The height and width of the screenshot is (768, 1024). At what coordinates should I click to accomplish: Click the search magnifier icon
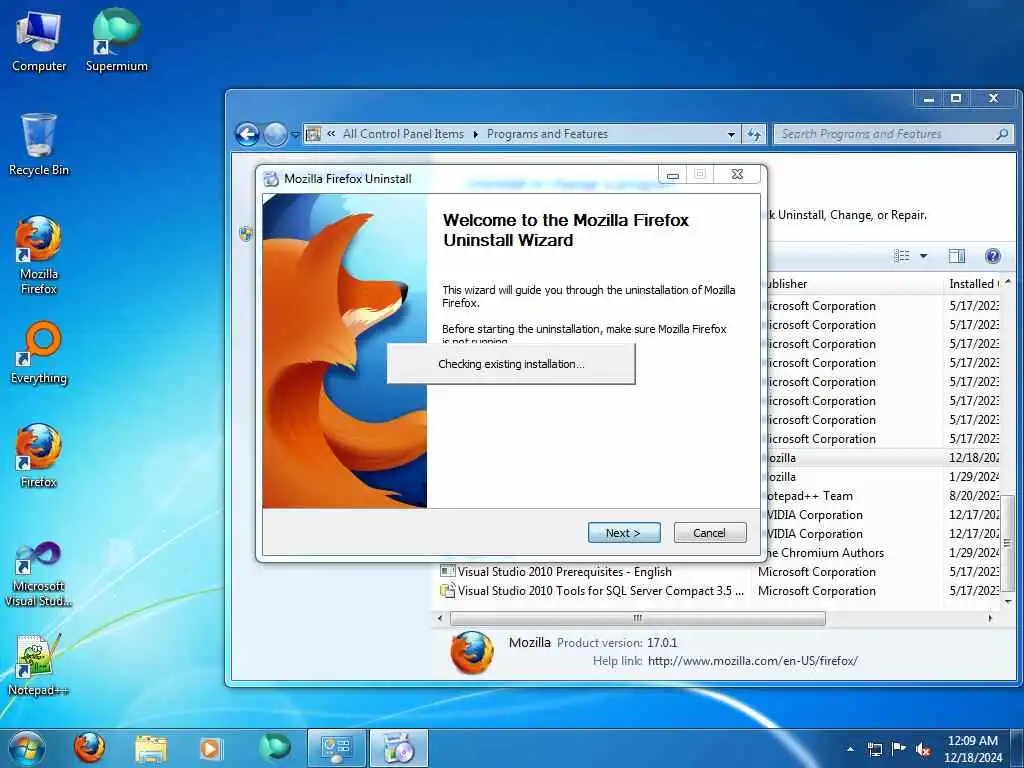pos(1002,134)
